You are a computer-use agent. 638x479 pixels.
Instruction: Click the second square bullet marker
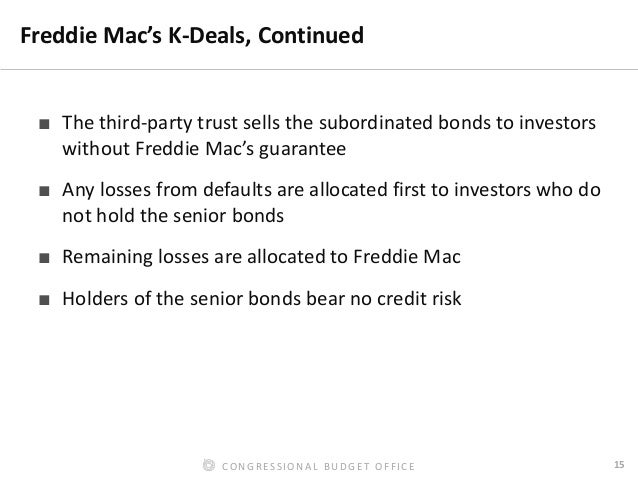44,190
